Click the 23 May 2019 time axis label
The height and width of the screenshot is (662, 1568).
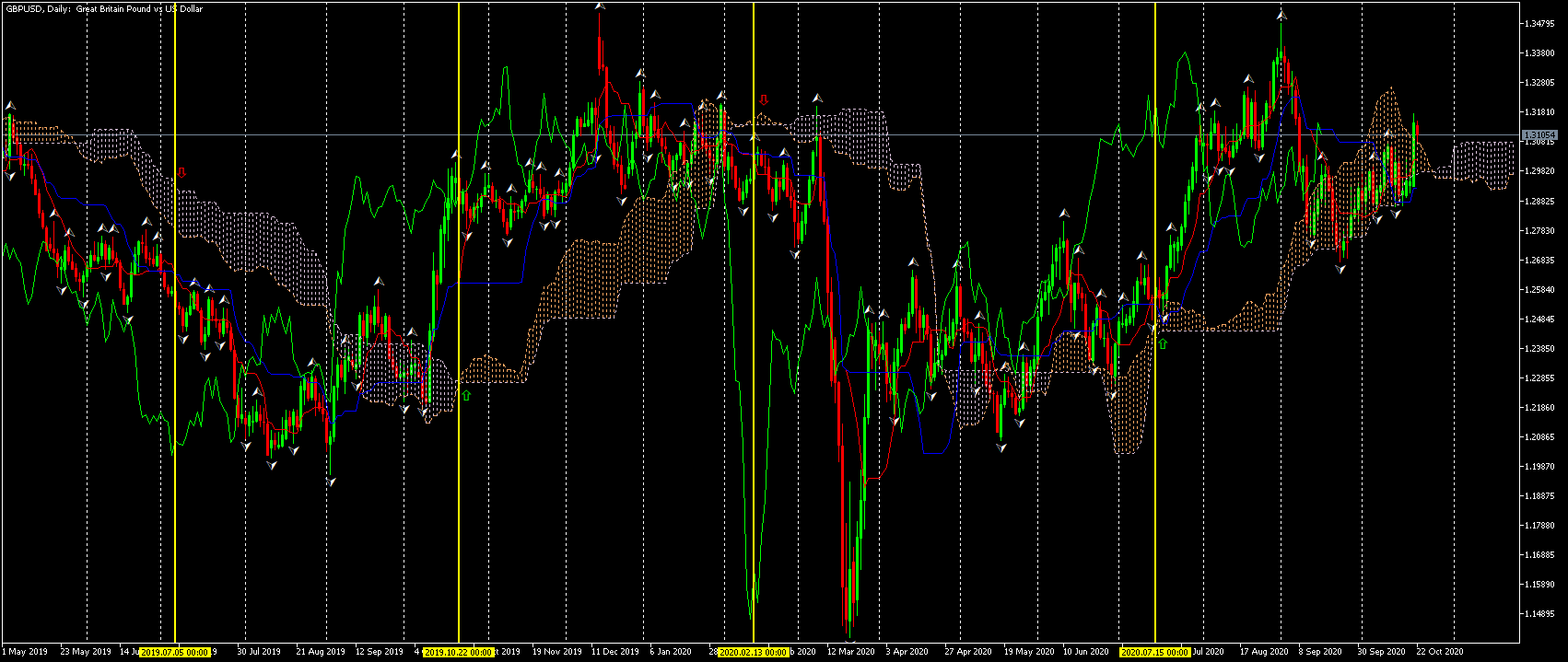86,652
